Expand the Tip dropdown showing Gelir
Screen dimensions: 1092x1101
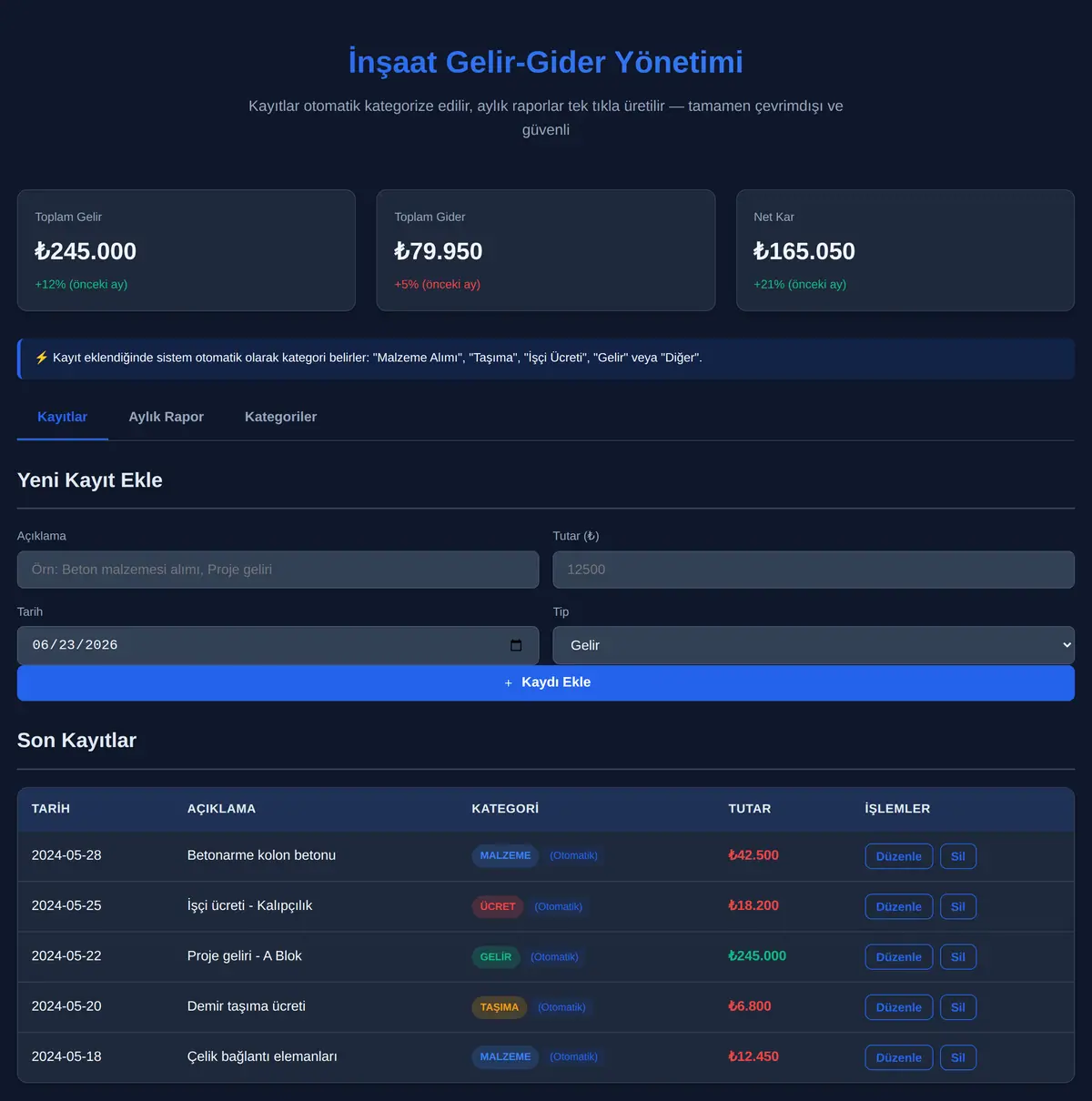click(x=814, y=645)
